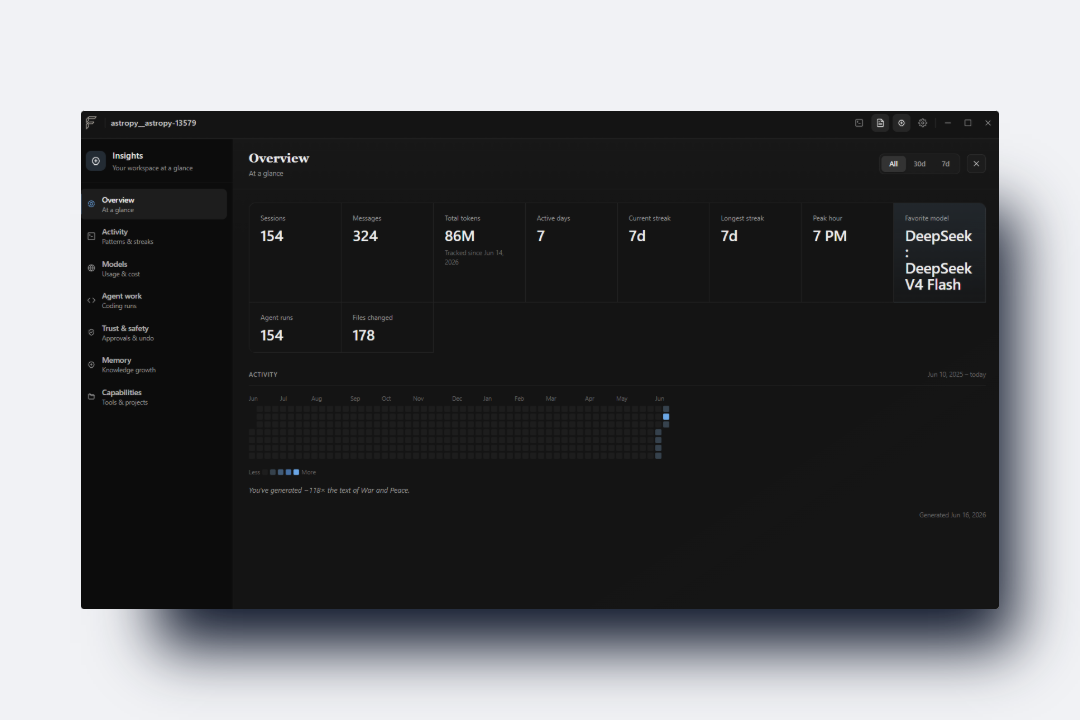Close the Insights panel with the X button

click(976, 164)
